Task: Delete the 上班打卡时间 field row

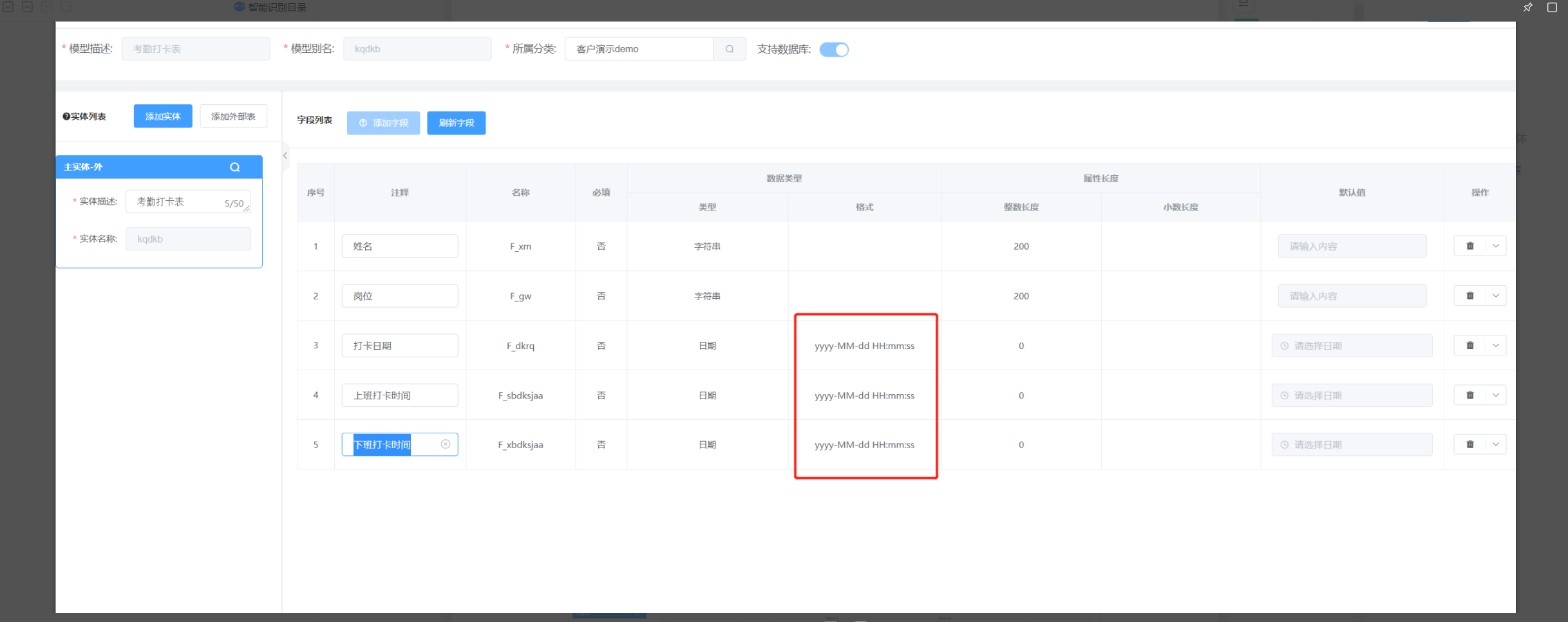Action: point(1469,395)
